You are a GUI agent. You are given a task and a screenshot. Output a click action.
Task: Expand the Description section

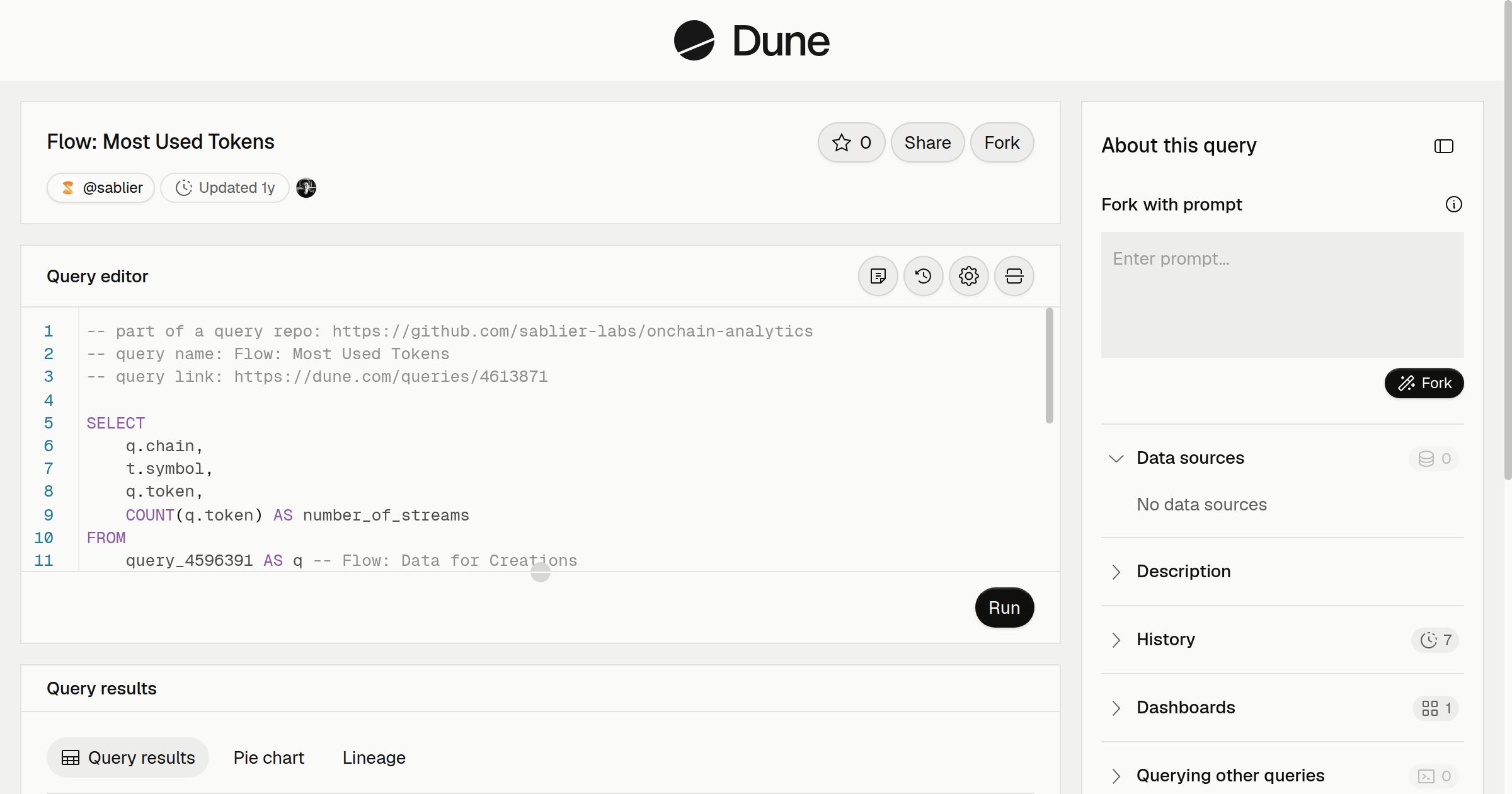pyautogui.click(x=1283, y=572)
